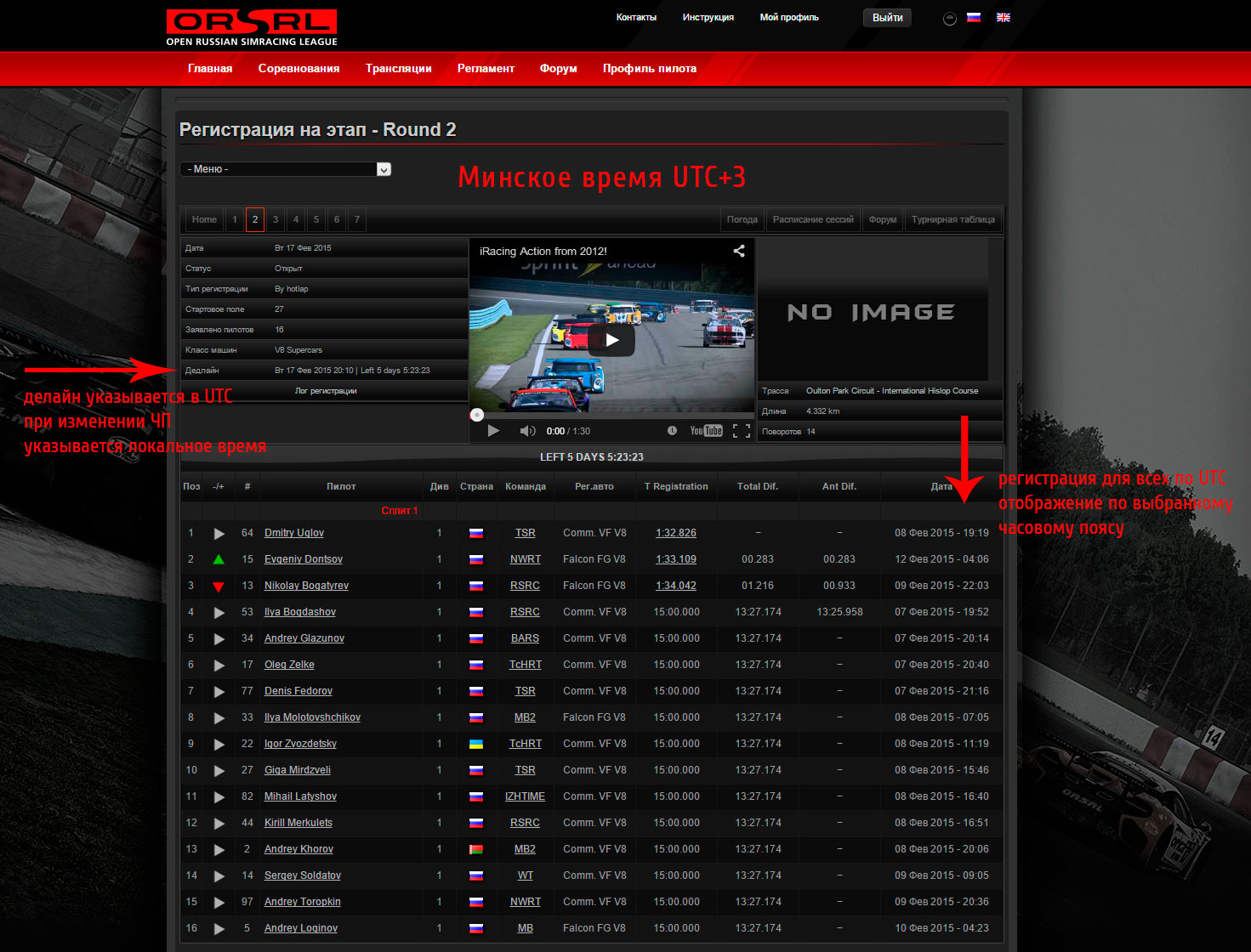
Task: Click the share icon on the video
Action: coord(739,251)
